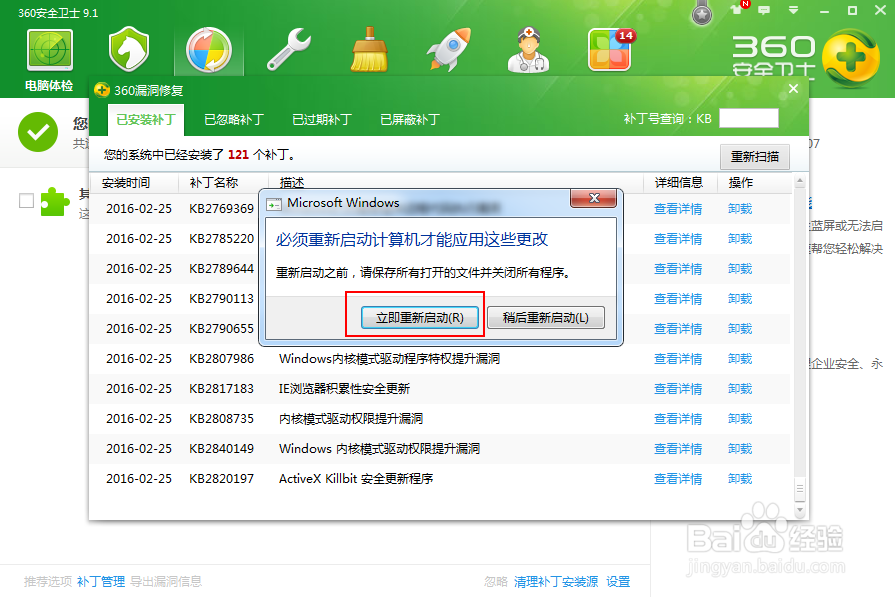Uninstall patch KB2840149
This screenshot has width=895, height=597.
(740, 449)
